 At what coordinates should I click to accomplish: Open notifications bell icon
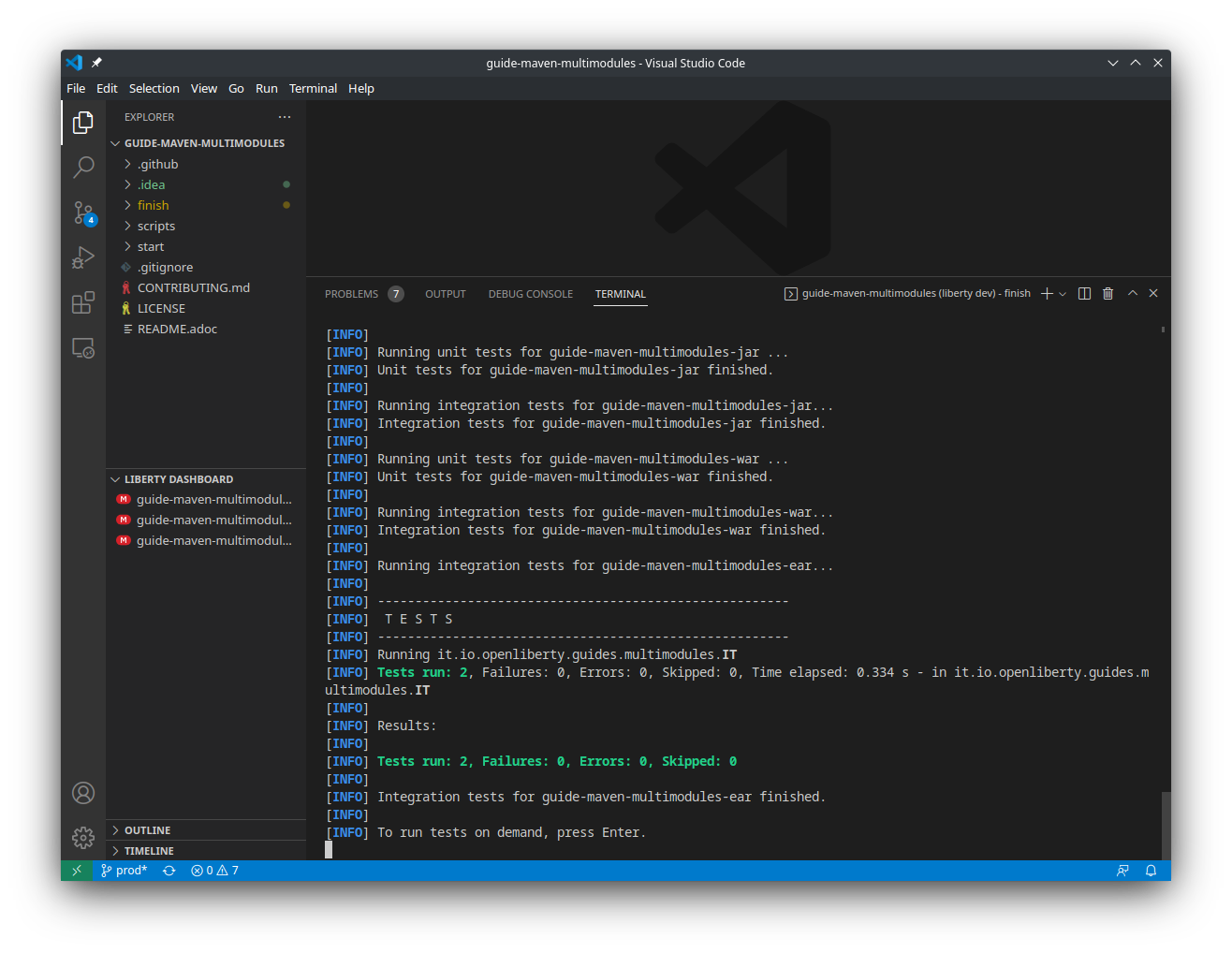click(1151, 871)
